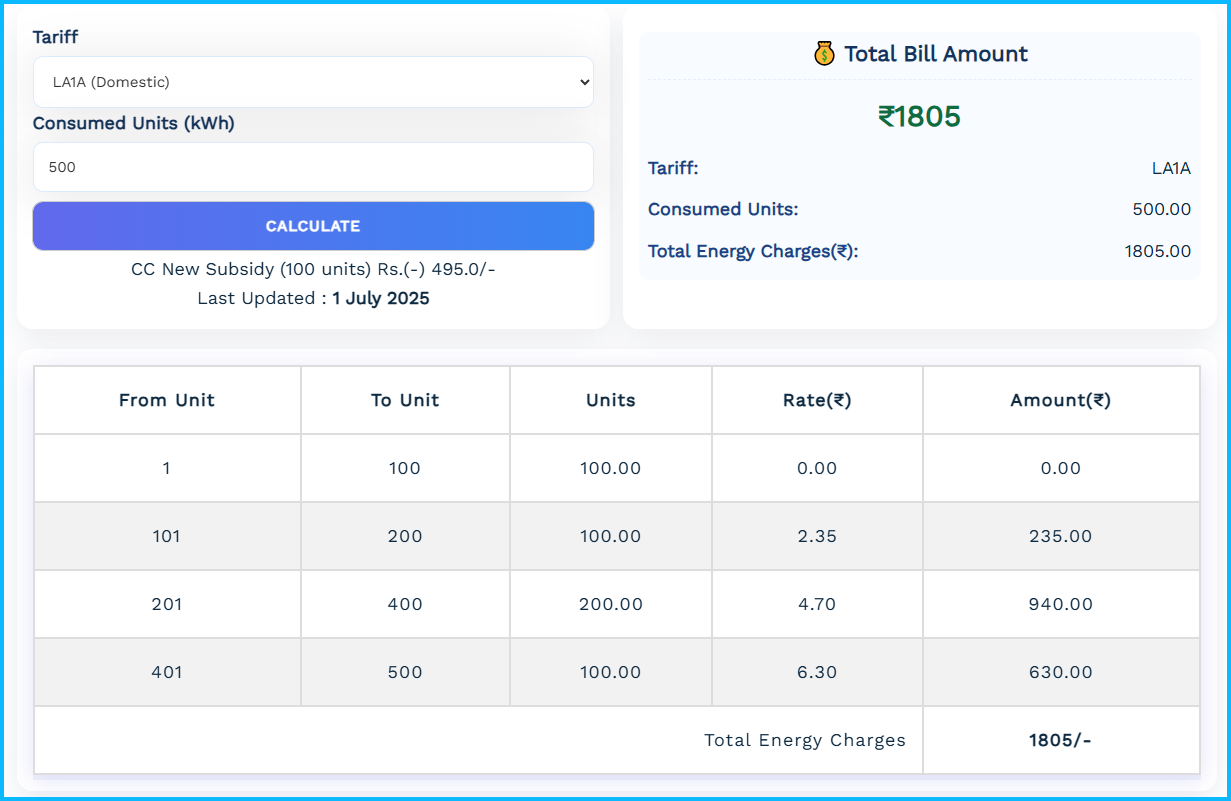Click the CALCULATE button
The height and width of the screenshot is (801, 1231).
(x=313, y=226)
